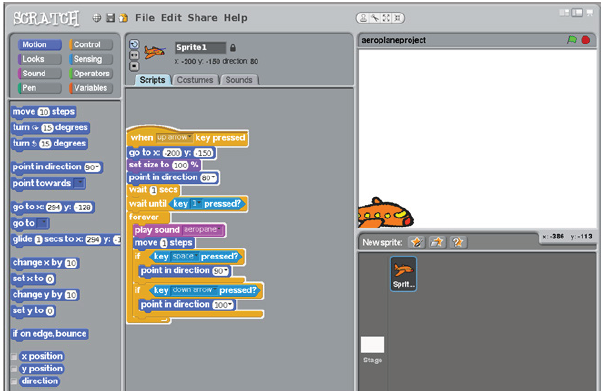Open the Share menu
This screenshot has width=601, height=391.
tap(202, 18)
